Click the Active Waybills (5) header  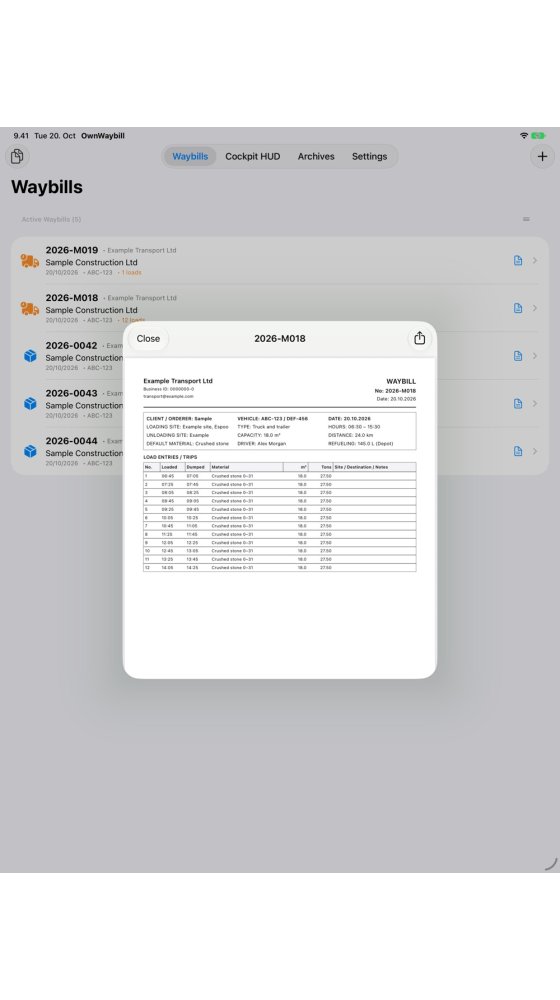51,219
